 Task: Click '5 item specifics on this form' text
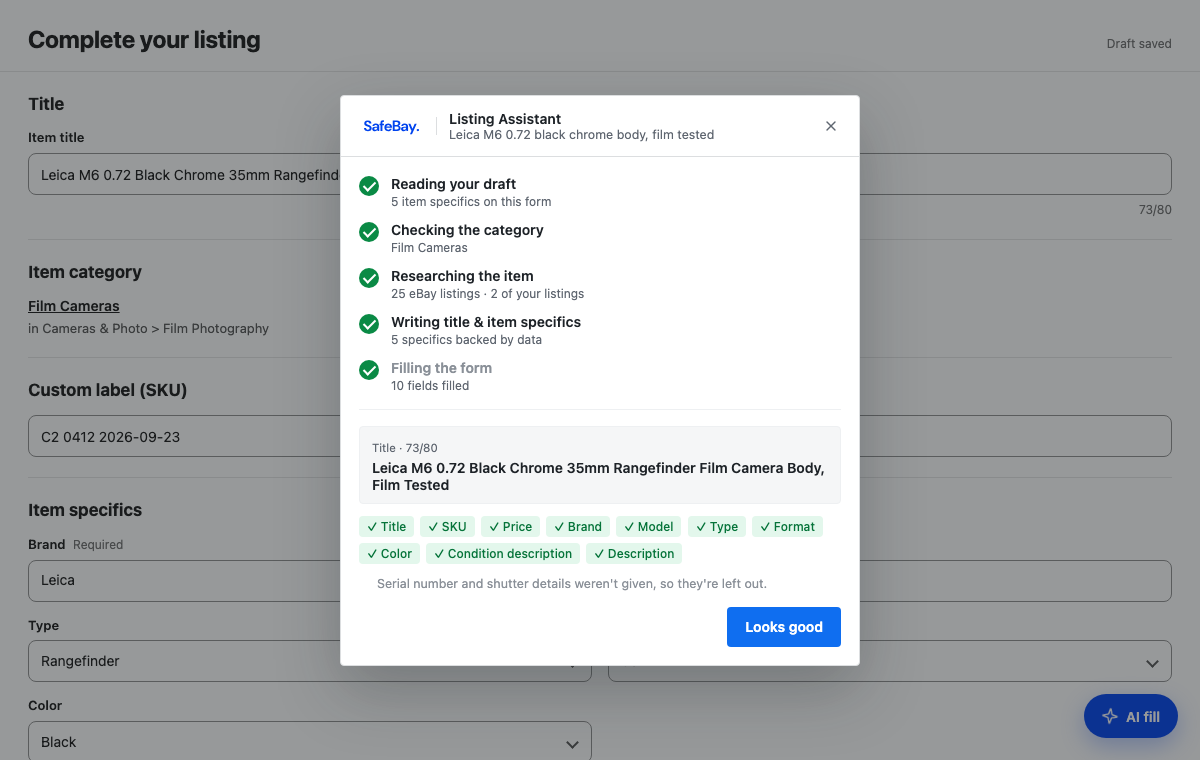[x=471, y=202]
